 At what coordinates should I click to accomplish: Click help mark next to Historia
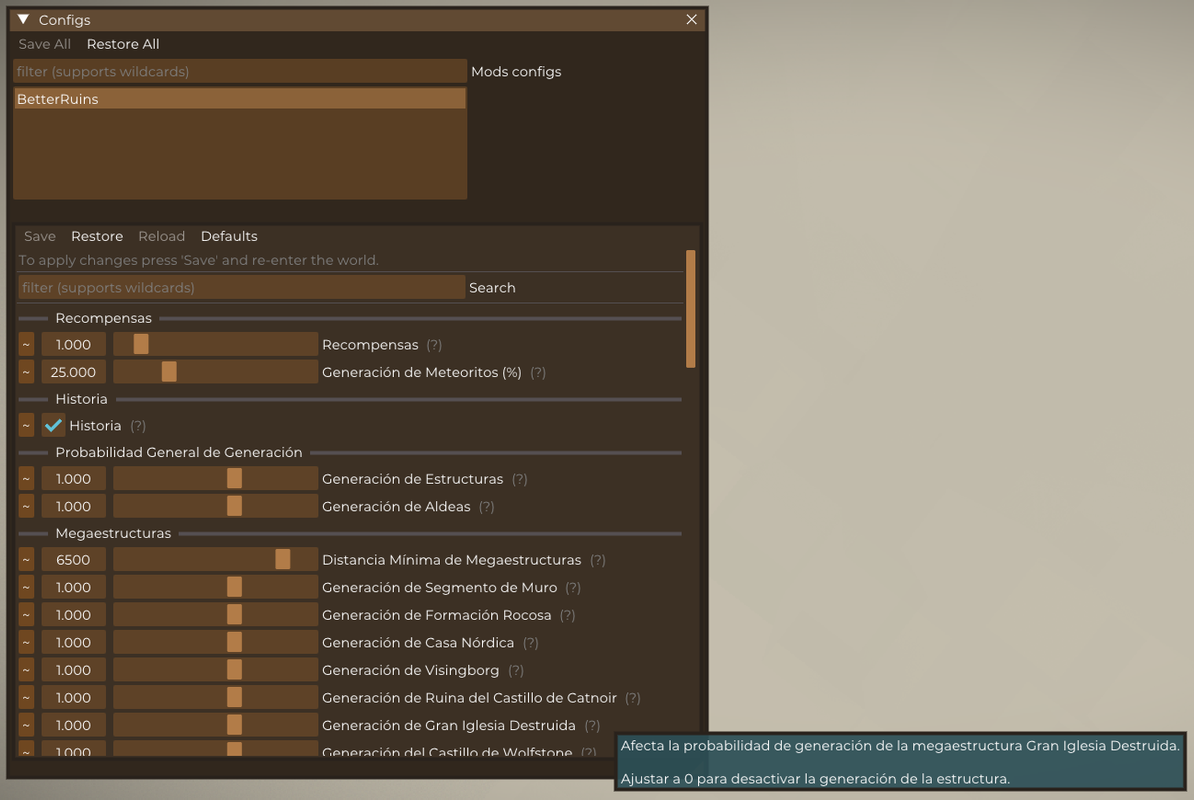(x=138, y=425)
